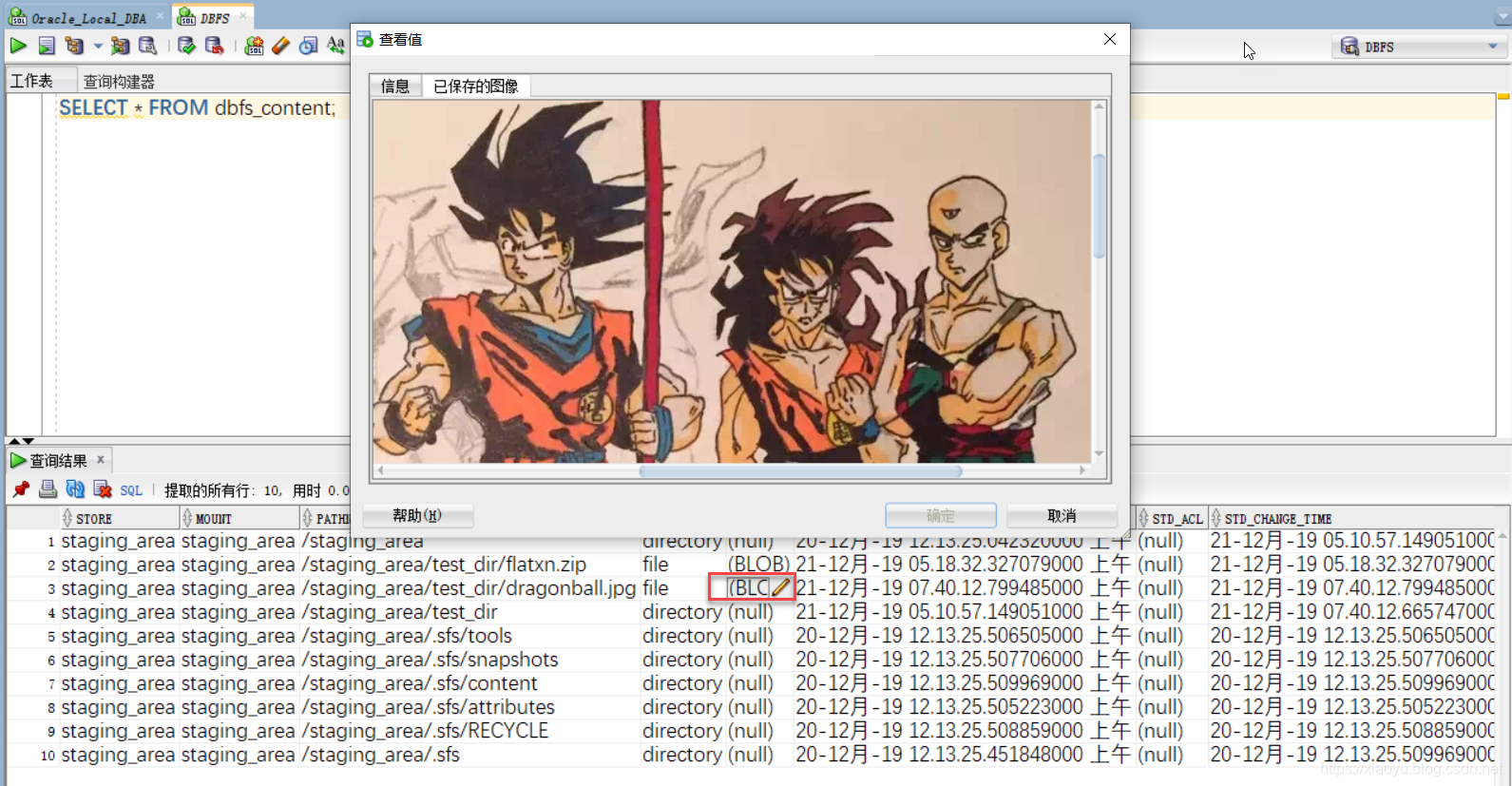Click the image scroll down arrow
The width and height of the screenshot is (1512, 786).
[1100, 454]
